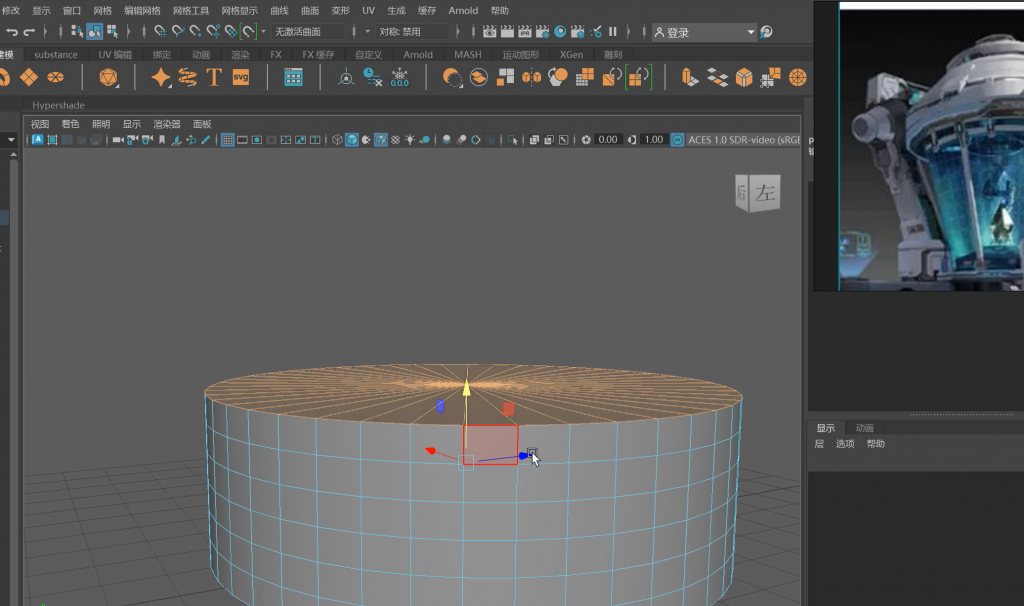This screenshot has width=1024, height=606.
Task: Pause viewport with the pause icon
Action: coord(613,31)
